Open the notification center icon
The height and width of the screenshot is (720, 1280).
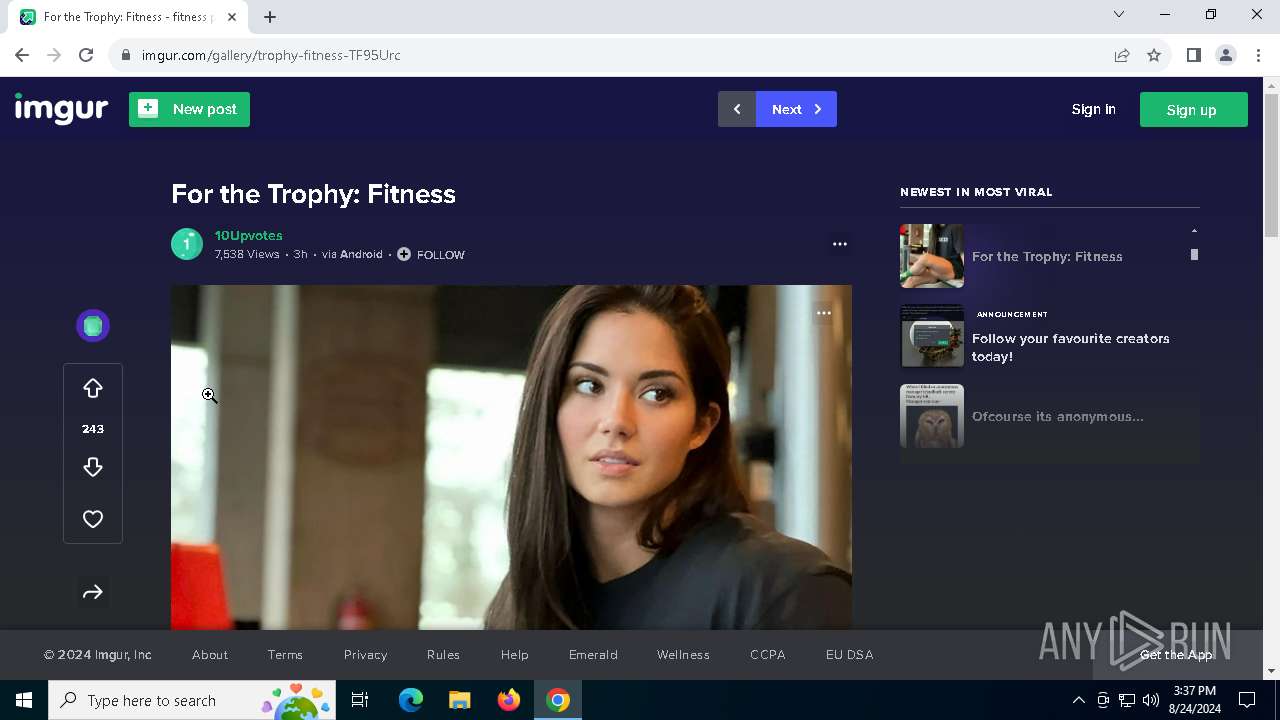(x=1247, y=700)
